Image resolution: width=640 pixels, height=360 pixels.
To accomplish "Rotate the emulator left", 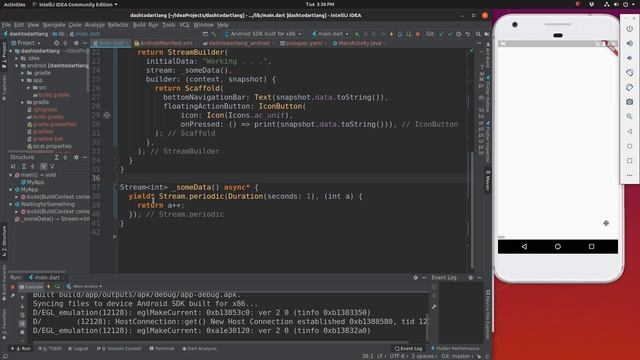I will (x=629, y=73).
